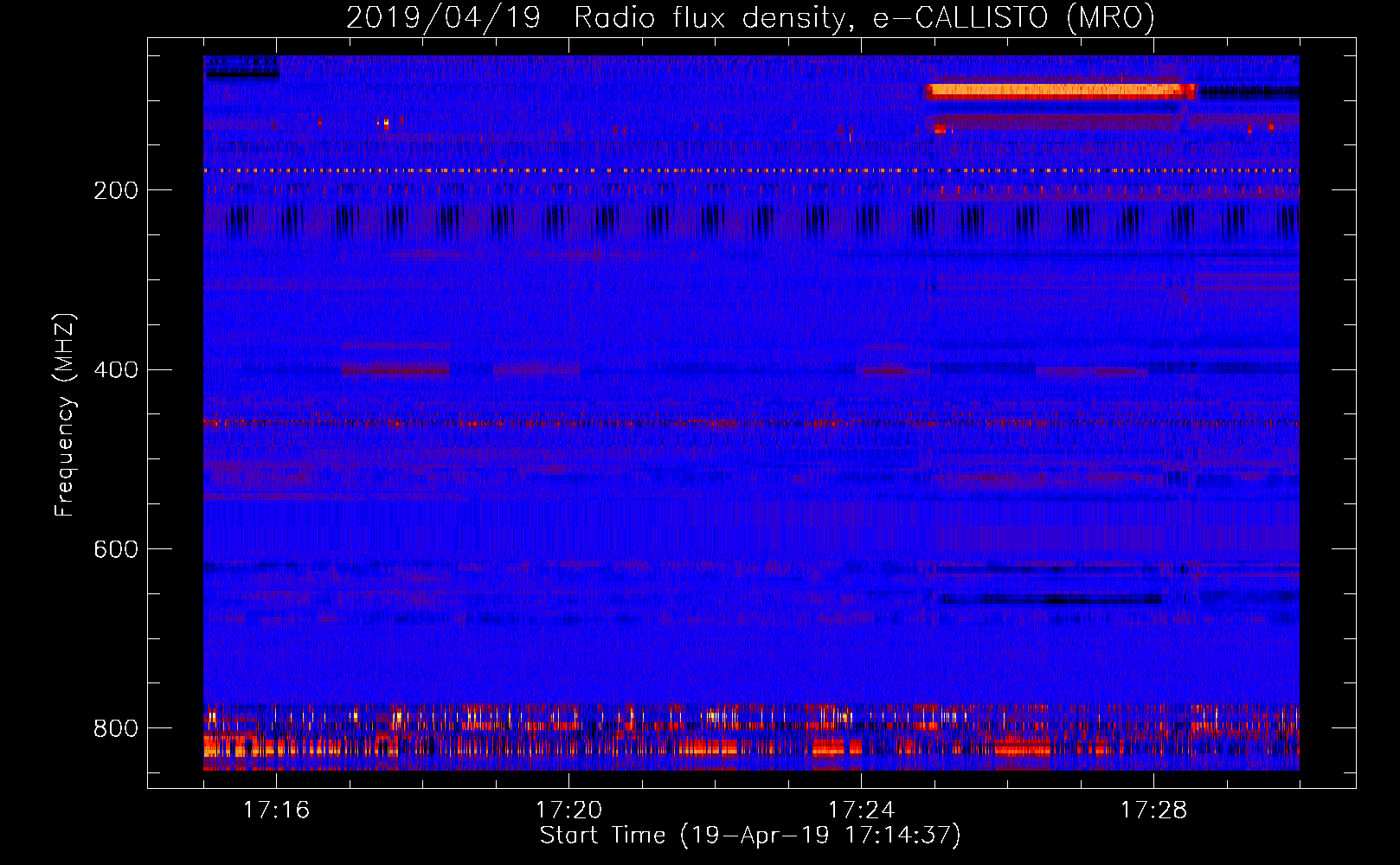Click the bright yellow emission band near the top right
The image size is (1400, 865).
click(1060, 91)
